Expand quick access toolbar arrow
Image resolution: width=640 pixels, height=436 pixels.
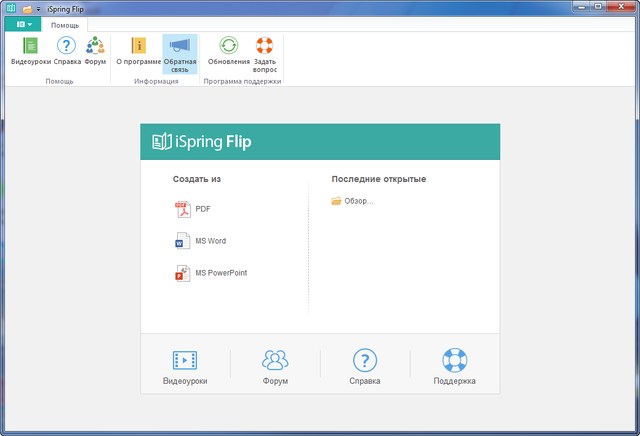coord(38,9)
